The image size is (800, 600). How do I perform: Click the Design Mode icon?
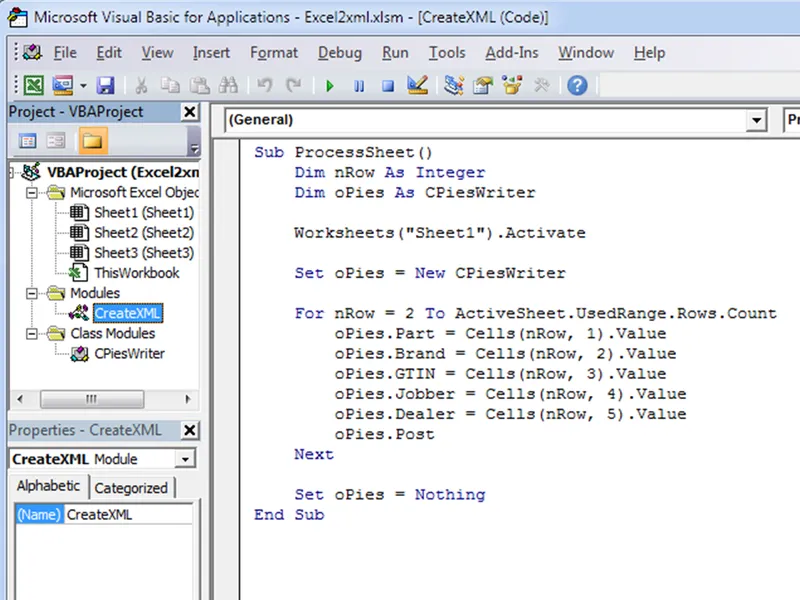pyautogui.click(x=416, y=86)
